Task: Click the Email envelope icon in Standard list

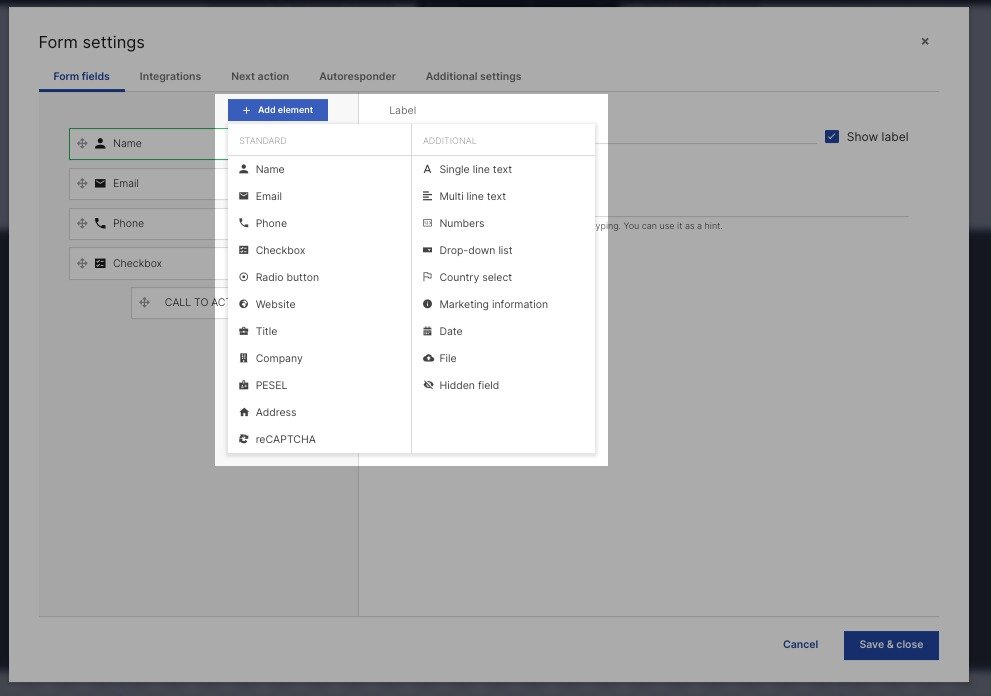Action: coord(243,196)
